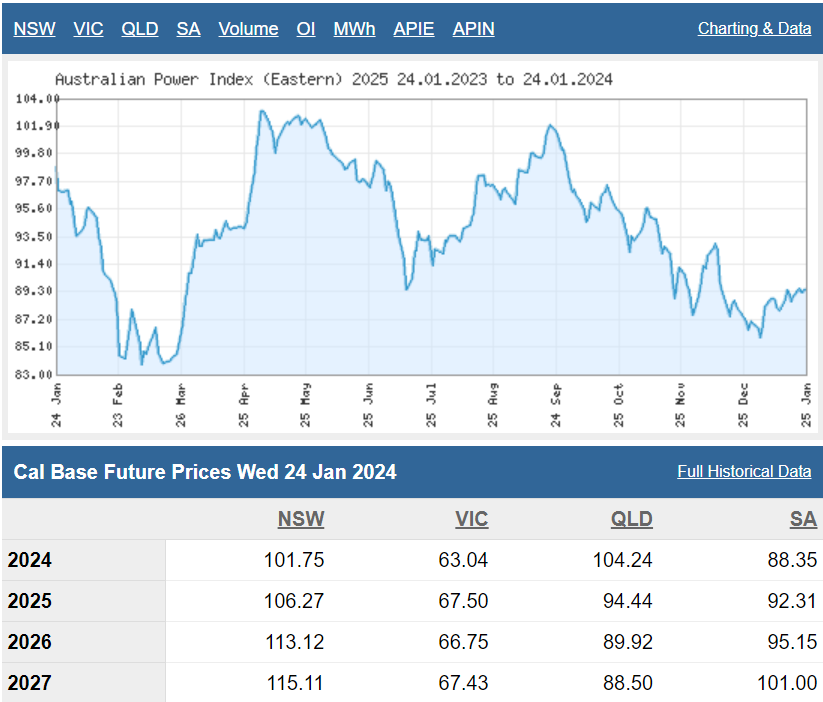
Task: Click the 2027 row label
Action: tap(30, 684)
